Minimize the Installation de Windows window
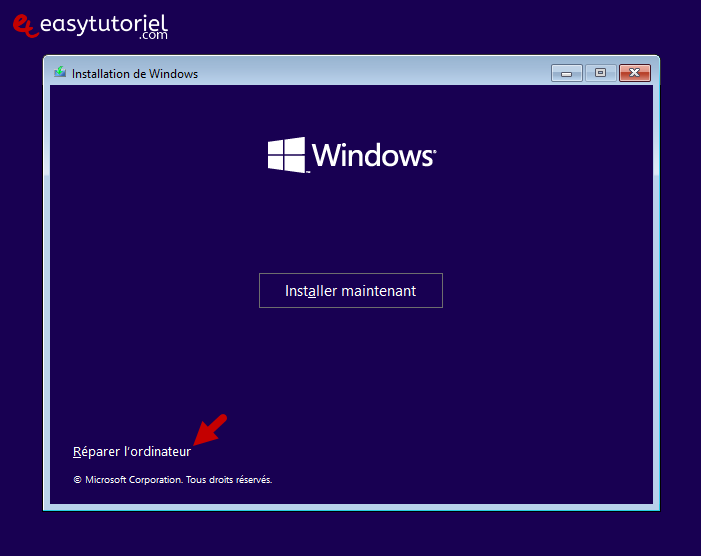 pyautogui.click(x=566, y=73)
